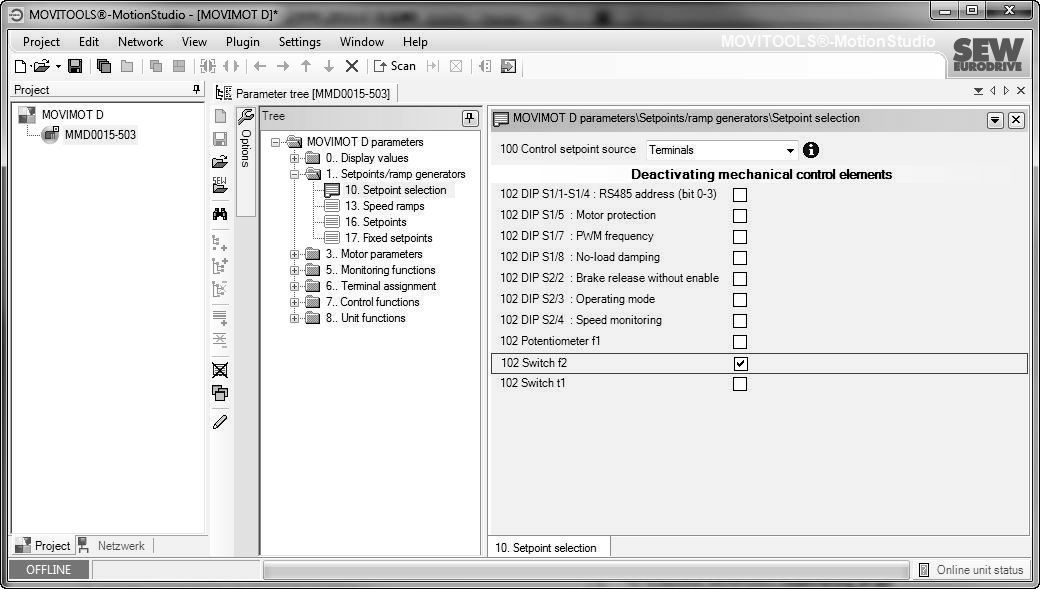Select 16. Setpoints tree item

point(375,222)
